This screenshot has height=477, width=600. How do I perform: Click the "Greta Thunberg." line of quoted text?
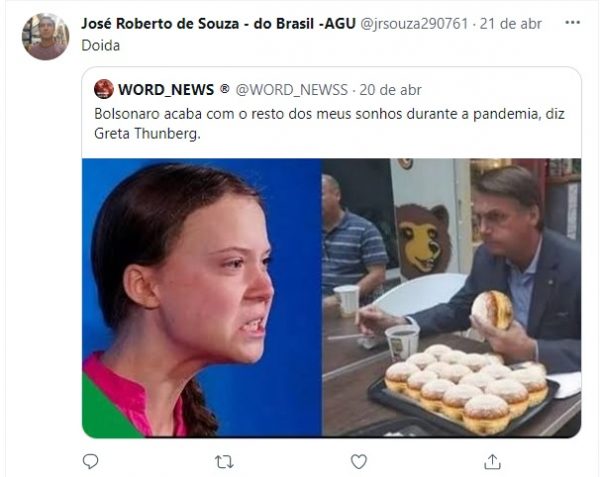pyautogui.click(x=147, y=133)
